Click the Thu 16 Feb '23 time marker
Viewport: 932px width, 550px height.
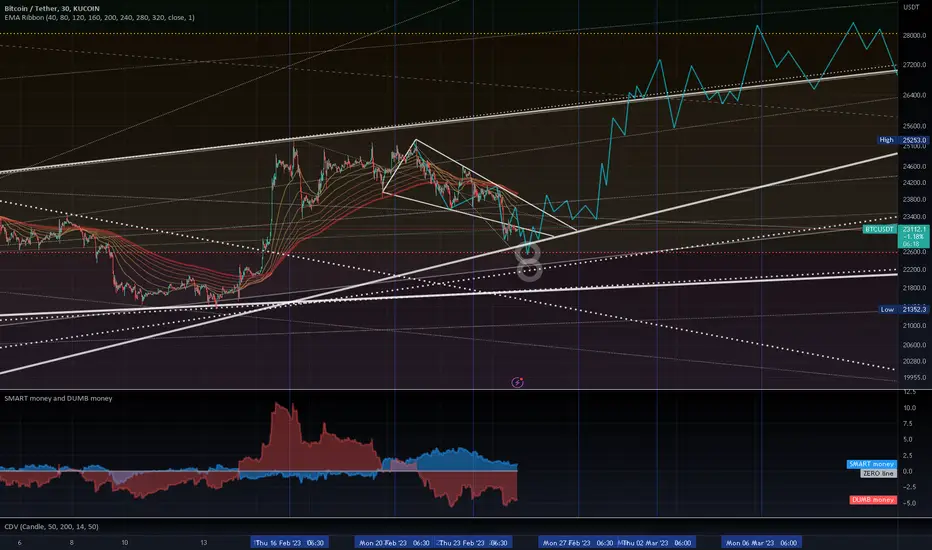click(x=289, y=542)
